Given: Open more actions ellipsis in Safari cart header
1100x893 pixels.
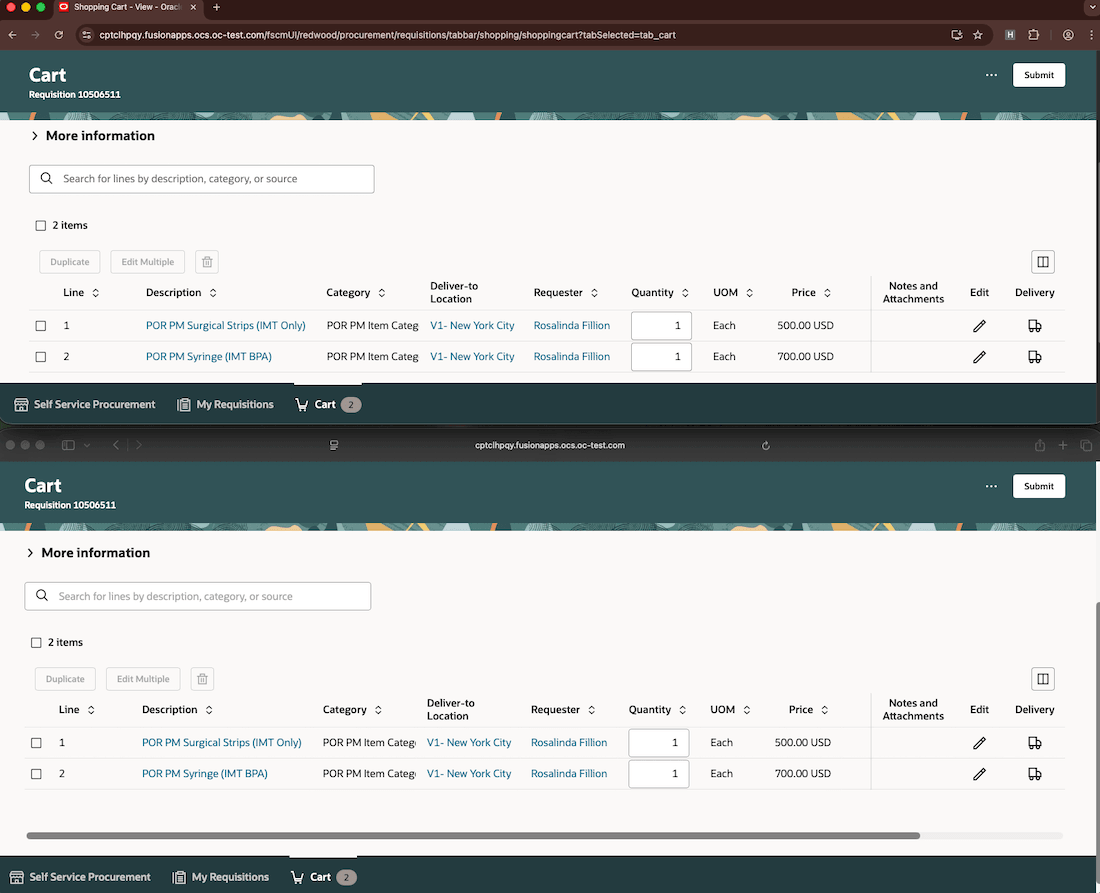Looking at the screenshot, I should [991, 486].
